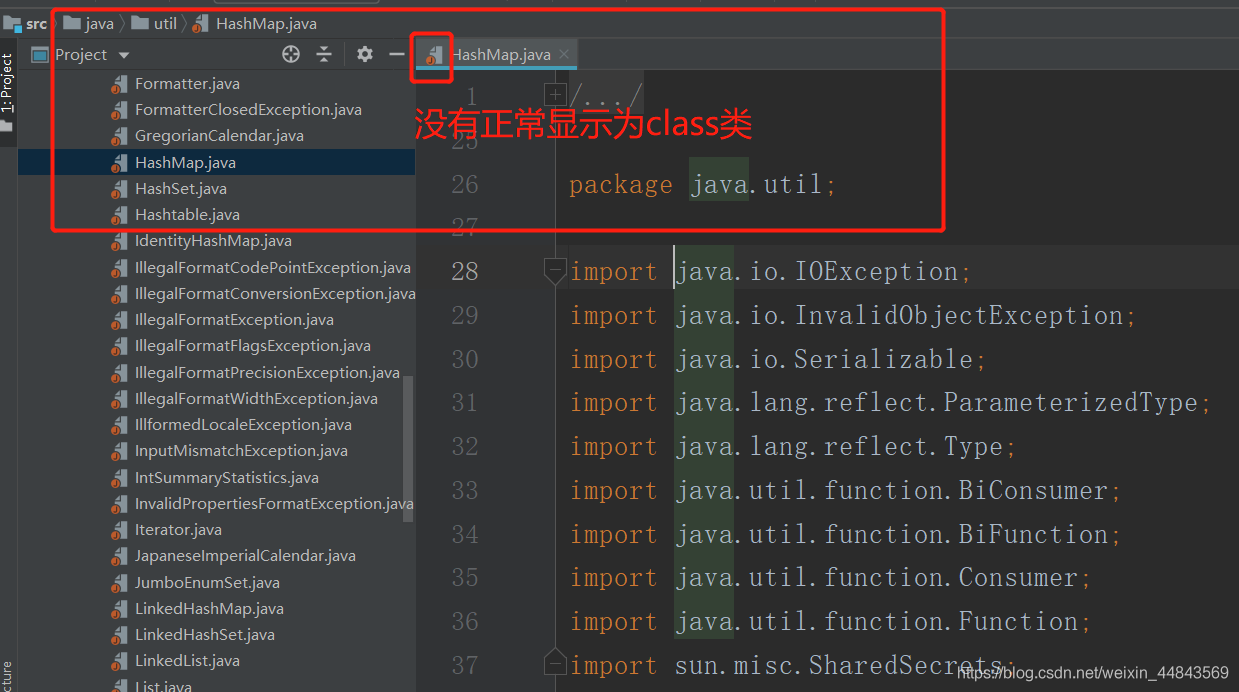Select InputMismatchException.java in tree
Viewport: 1239px width, 692px height.
[x=241, y=451]
